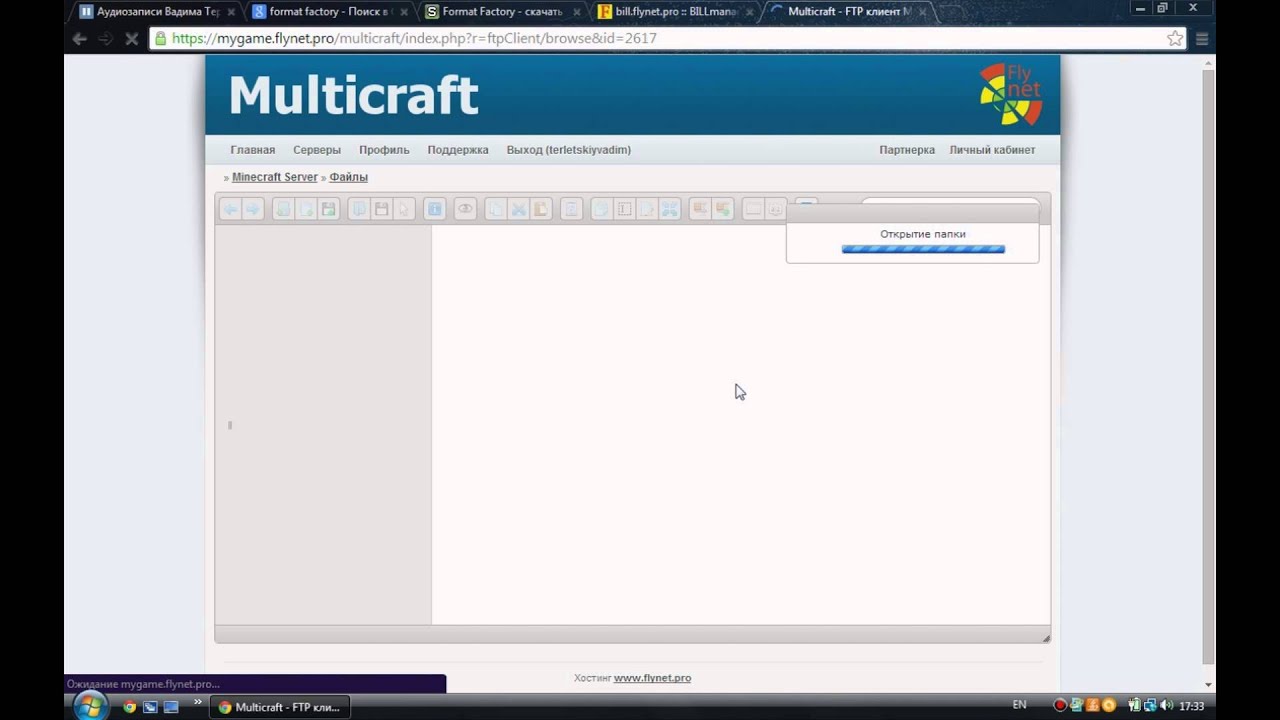The height and width of the screenshot is (720, 1280).
Task: Click the browser page vertical scrollbar
Action: (1209, 367)
